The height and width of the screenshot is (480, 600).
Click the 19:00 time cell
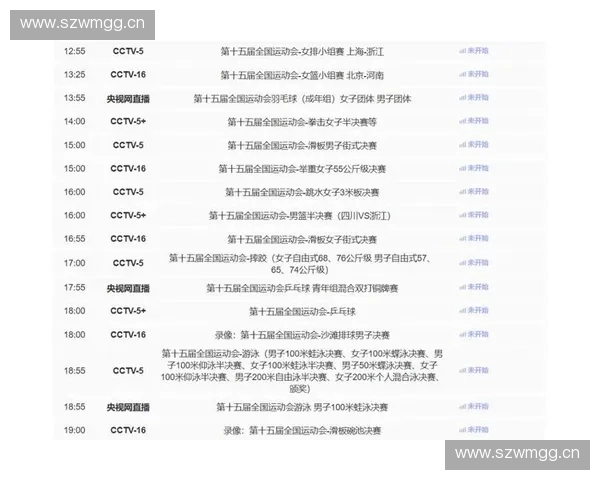point(75,430)
